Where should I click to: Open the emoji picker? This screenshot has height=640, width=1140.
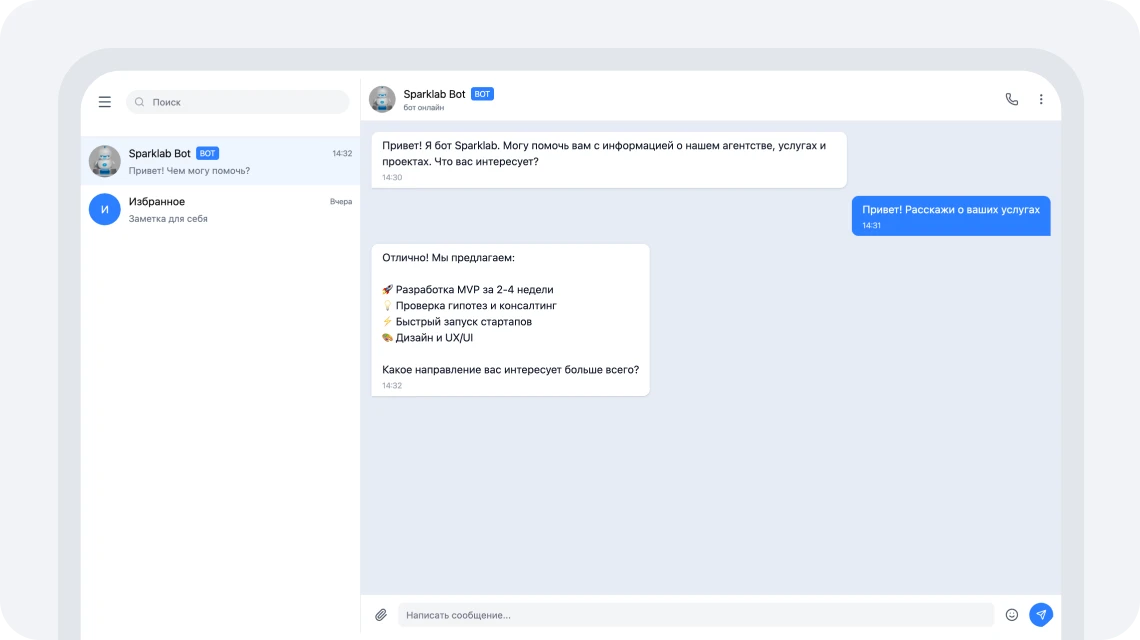click(1011, 615)
